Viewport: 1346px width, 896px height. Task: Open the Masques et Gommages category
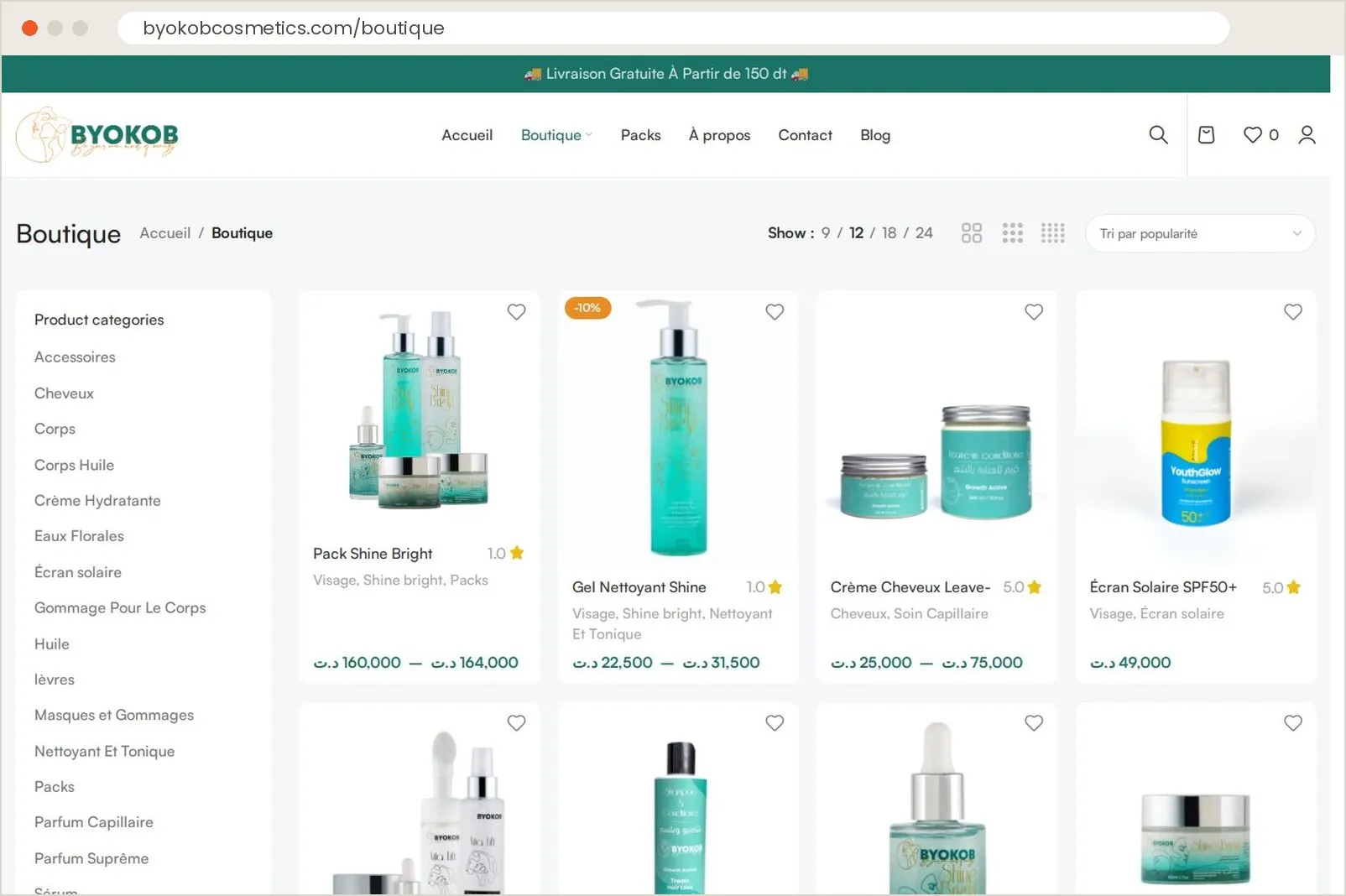(x=114, y=716)
